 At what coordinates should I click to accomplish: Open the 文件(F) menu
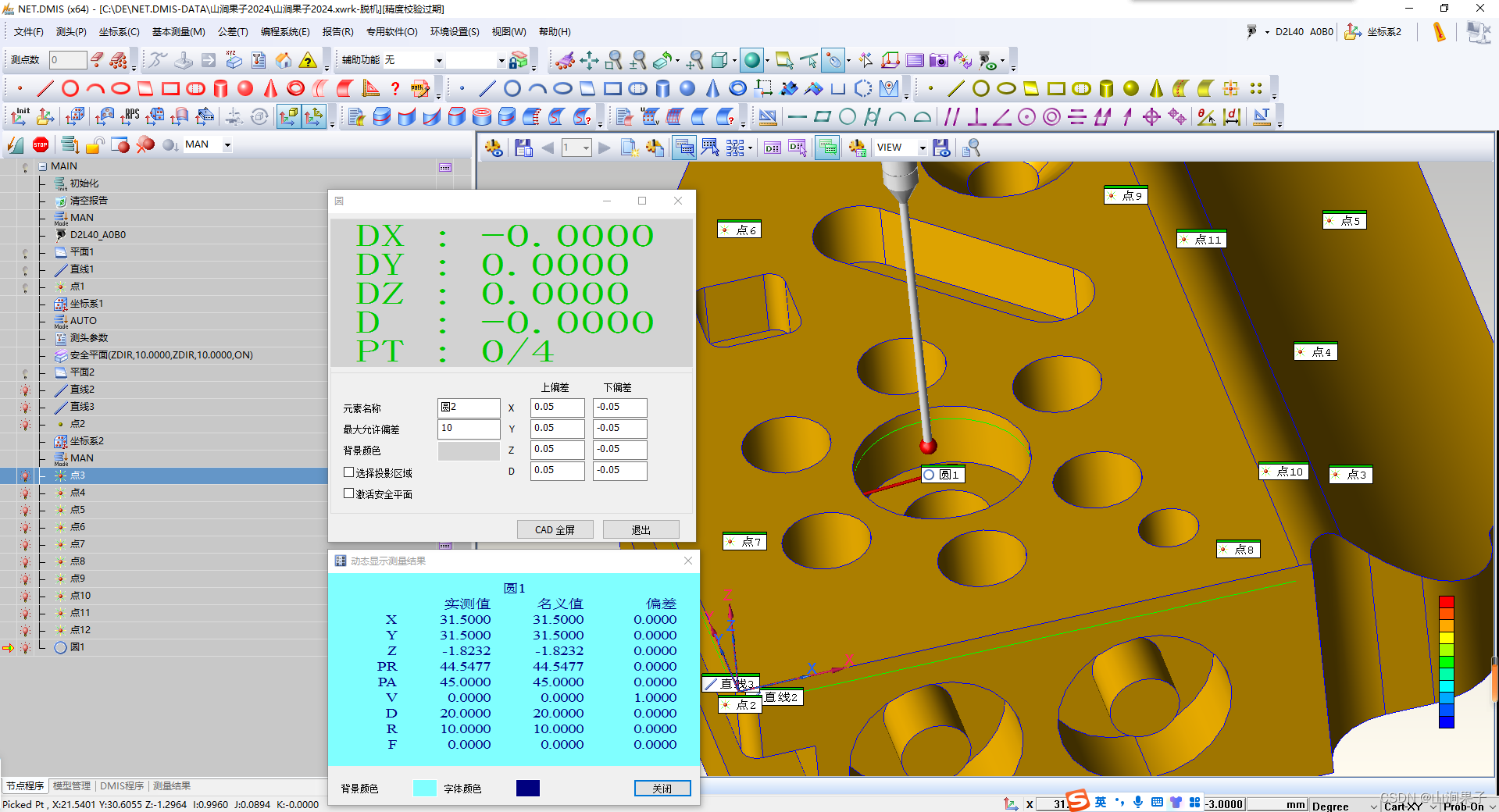tap(29, 32)
